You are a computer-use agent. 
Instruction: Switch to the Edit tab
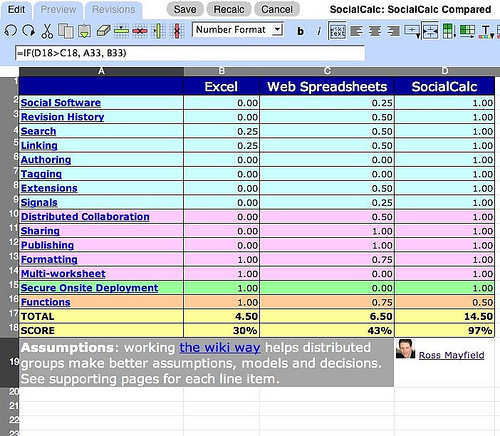tap(16, 10)
